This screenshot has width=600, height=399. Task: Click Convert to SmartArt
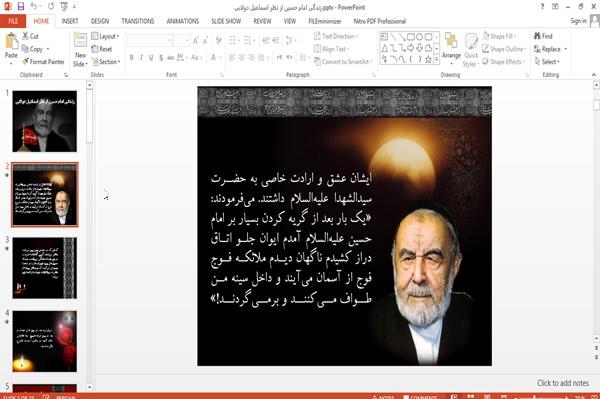pos(342,62)
